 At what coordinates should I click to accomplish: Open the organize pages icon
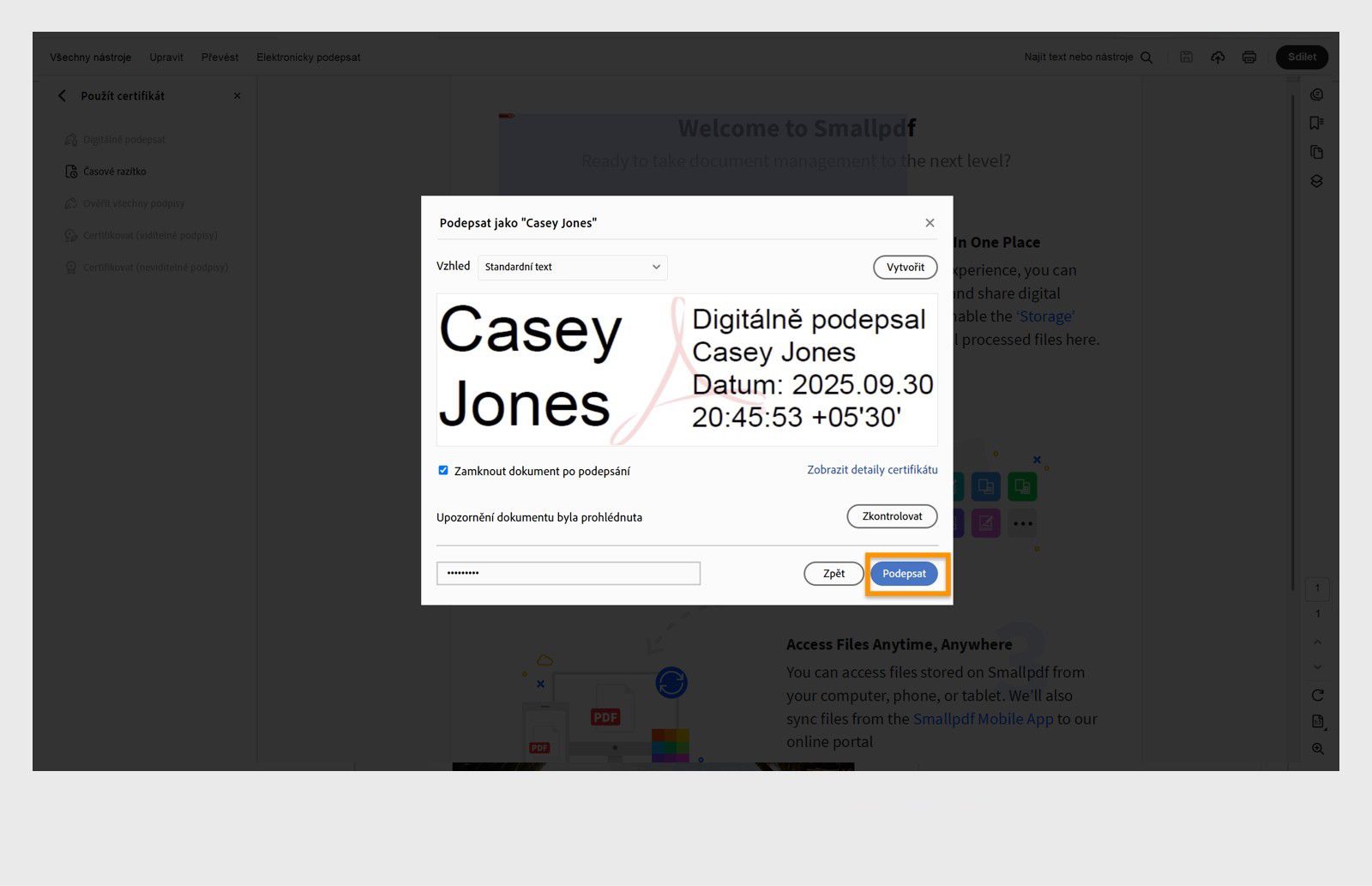coord(1317,152)
